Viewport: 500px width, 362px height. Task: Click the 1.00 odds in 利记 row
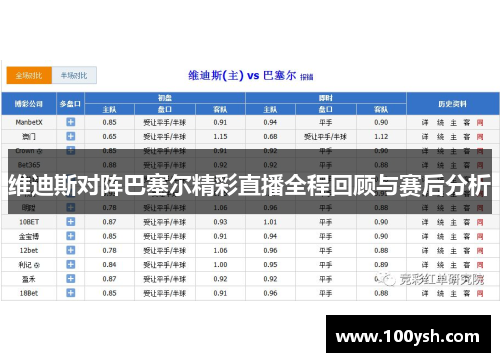pyautogui.click(x=220, y=265)
